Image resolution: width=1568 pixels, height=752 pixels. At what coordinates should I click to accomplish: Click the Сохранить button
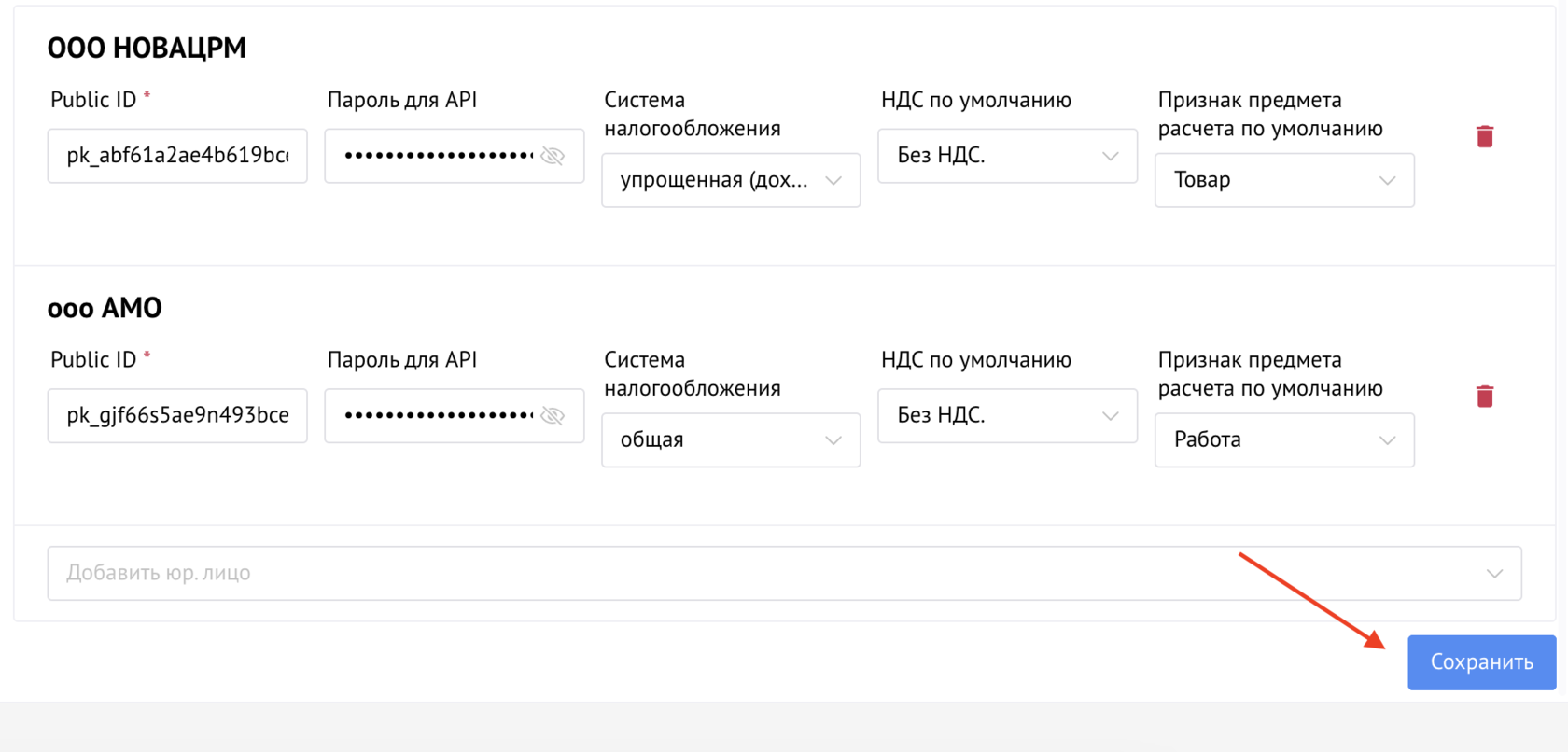pos(1481,662)
